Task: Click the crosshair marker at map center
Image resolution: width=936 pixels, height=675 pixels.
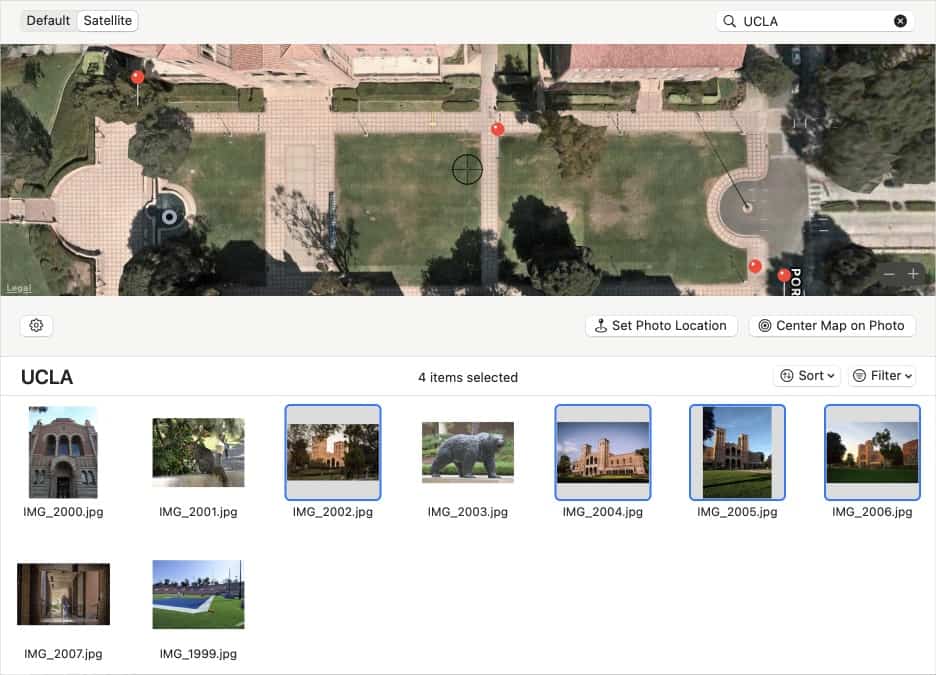Action: point(467,169)
